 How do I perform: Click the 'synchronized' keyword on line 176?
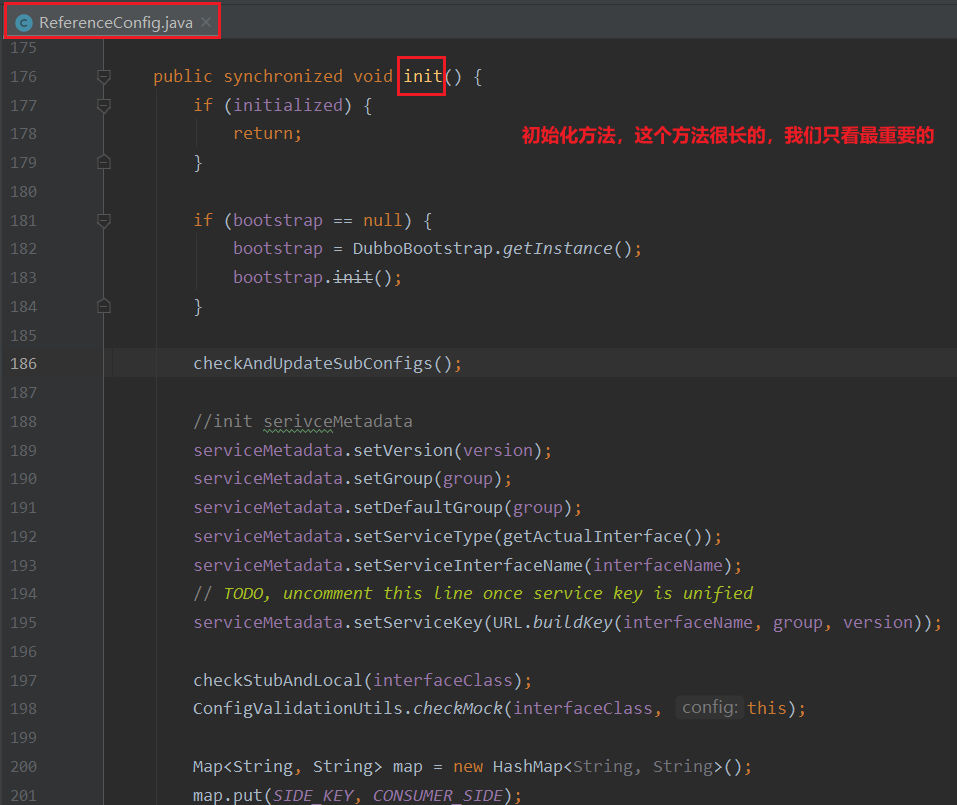pos(283,76)
